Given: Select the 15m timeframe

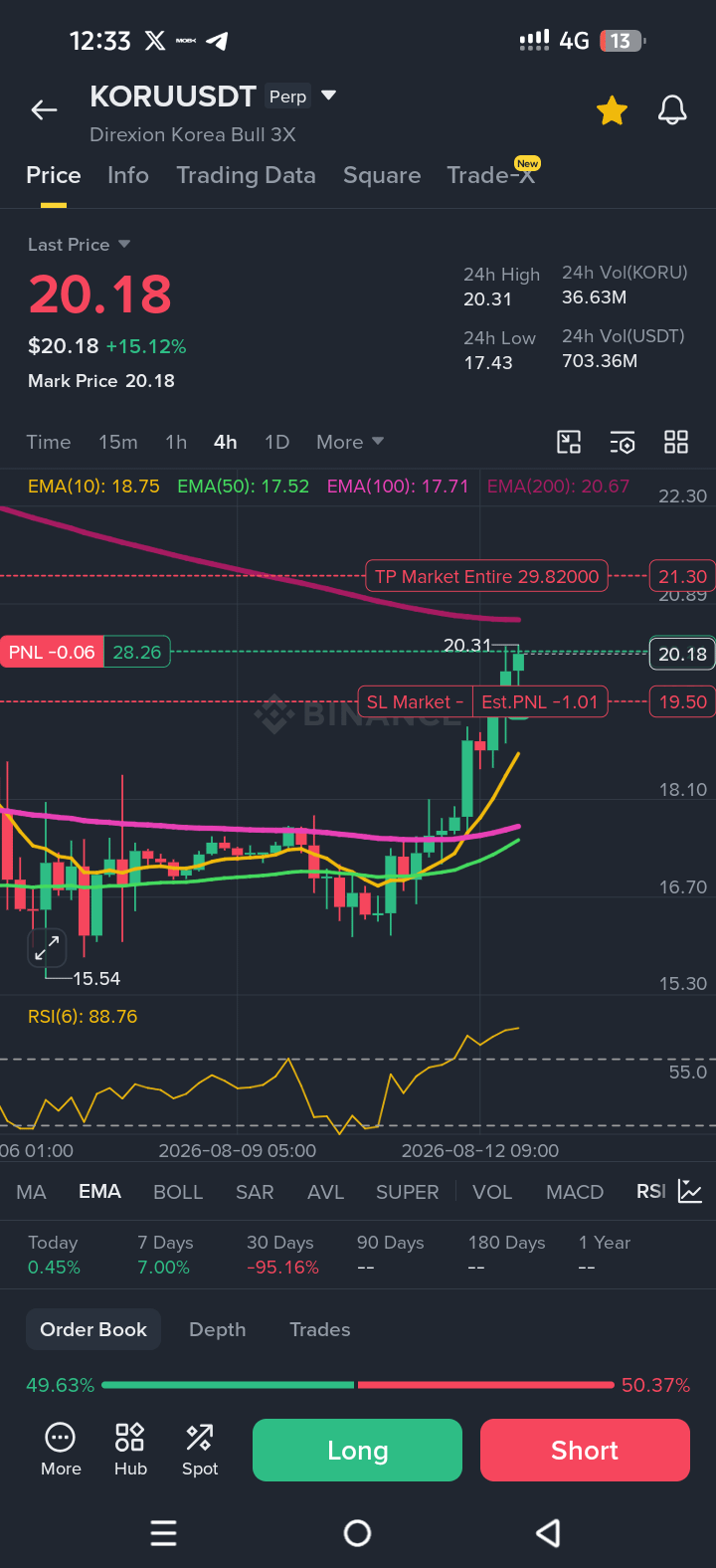Looking at the screenshot, I should [x=118, y=442].
